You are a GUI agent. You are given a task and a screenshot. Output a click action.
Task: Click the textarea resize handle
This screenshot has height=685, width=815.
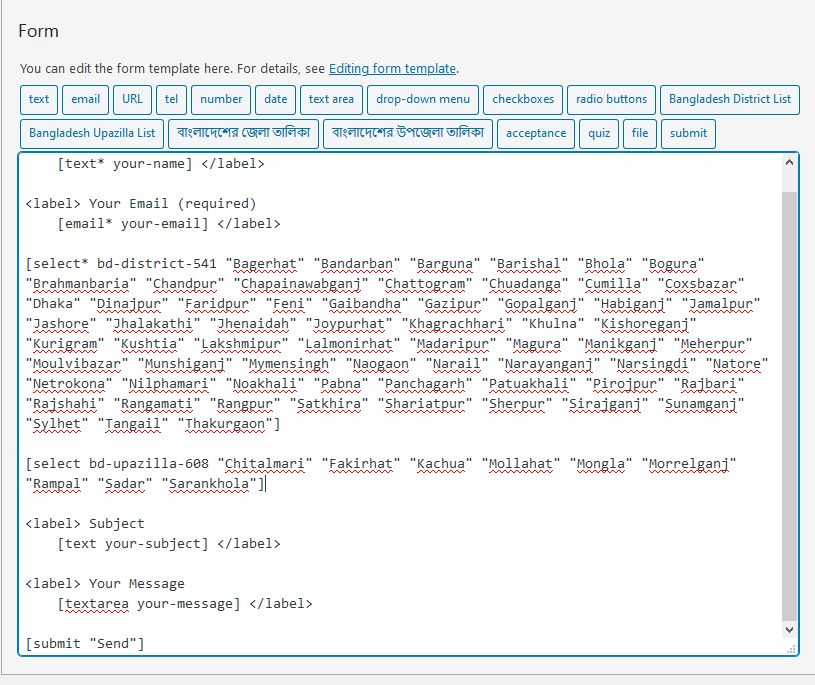[x=791, y=649]
